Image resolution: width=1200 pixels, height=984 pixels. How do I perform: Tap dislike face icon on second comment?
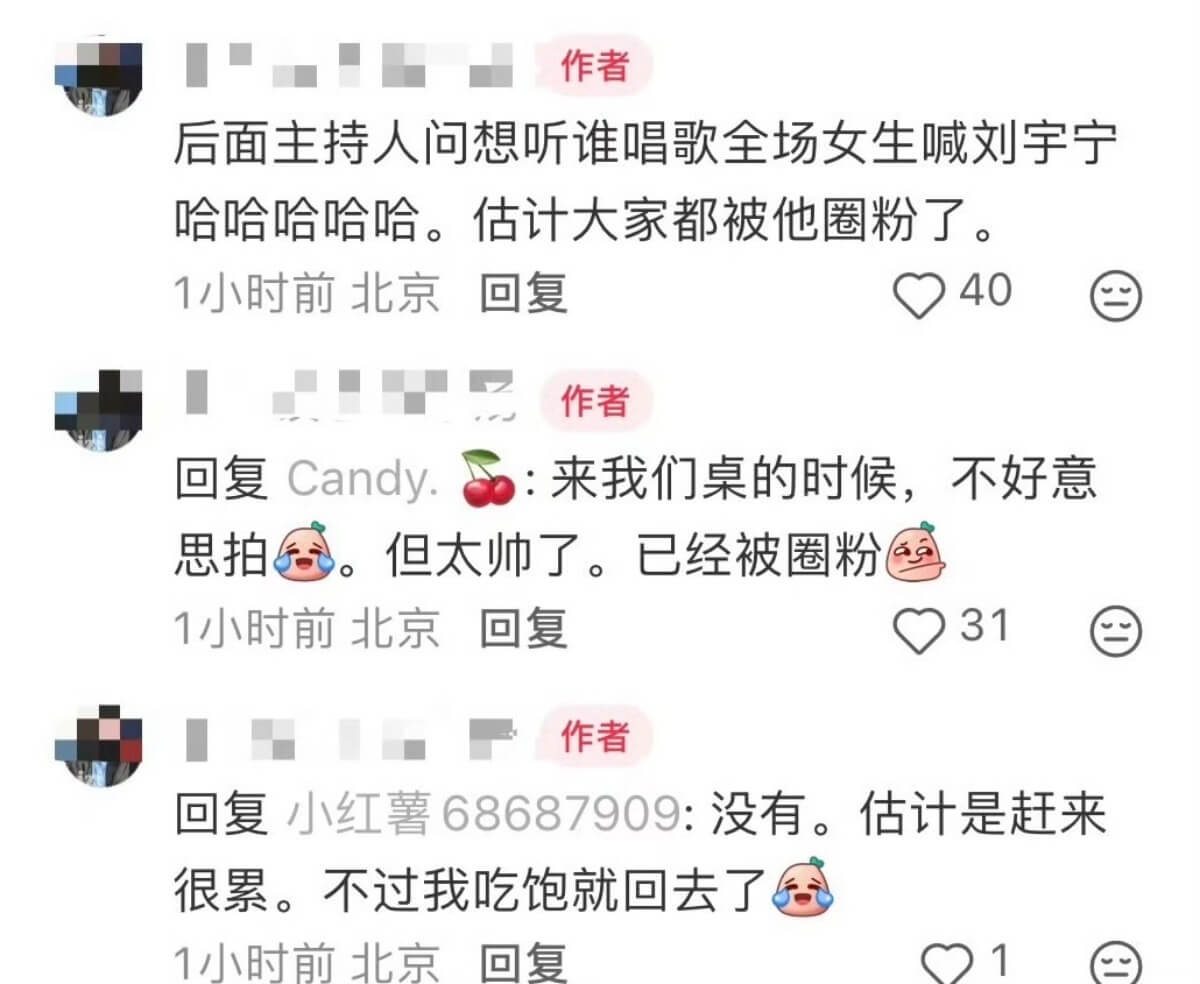(1115, 631)
